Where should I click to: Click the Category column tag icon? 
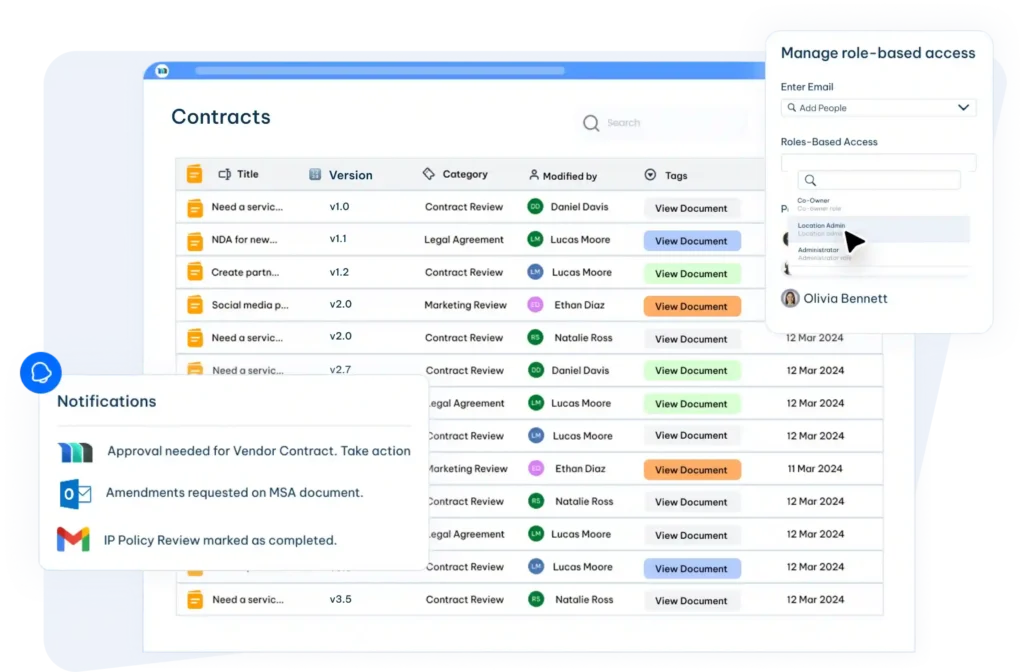pyautogui.click(x=428, y=173)
